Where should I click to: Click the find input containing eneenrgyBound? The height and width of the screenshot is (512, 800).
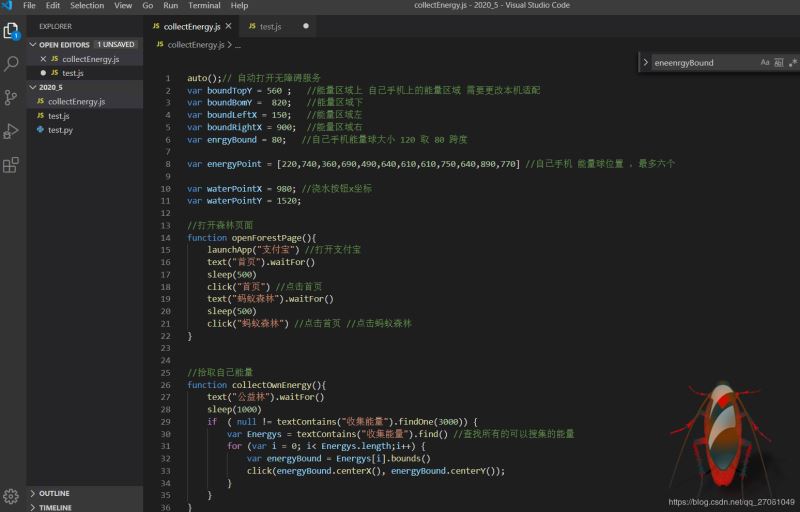click(x=702, y=63)
